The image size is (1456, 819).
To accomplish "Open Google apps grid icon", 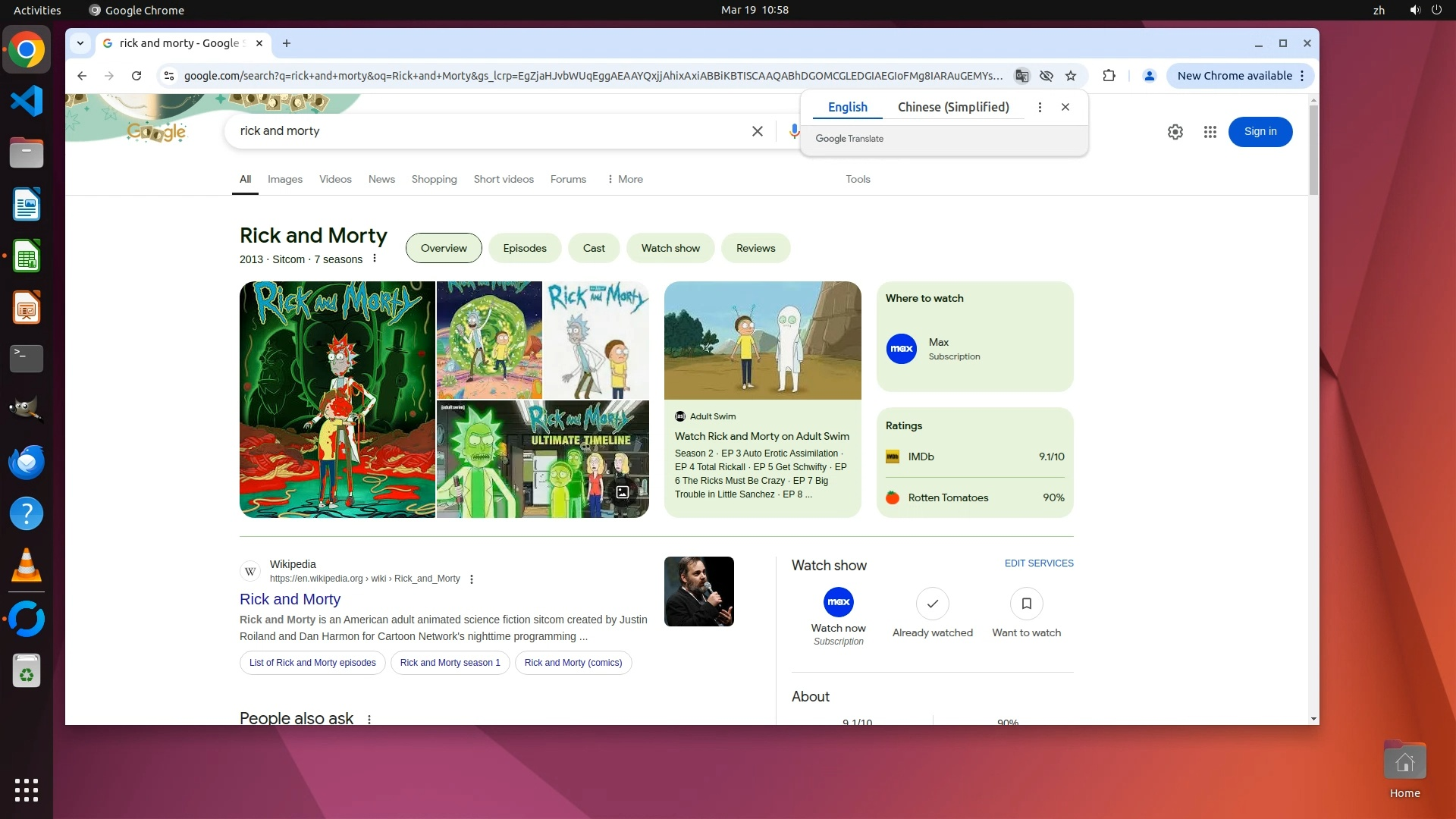I will [1210, 132].
